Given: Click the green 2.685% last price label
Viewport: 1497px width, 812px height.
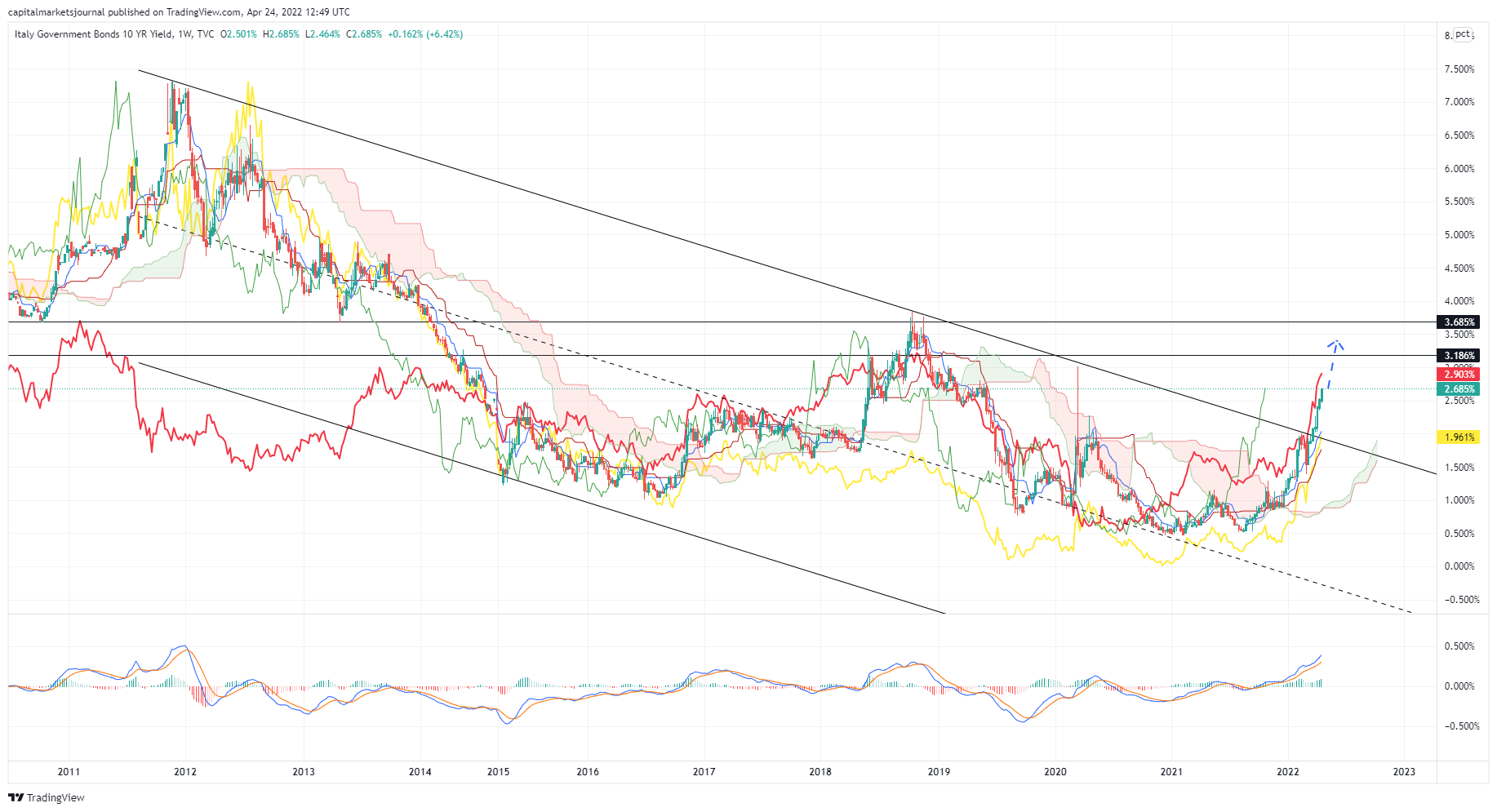Looking at the screenshot, I should 1459,389.
